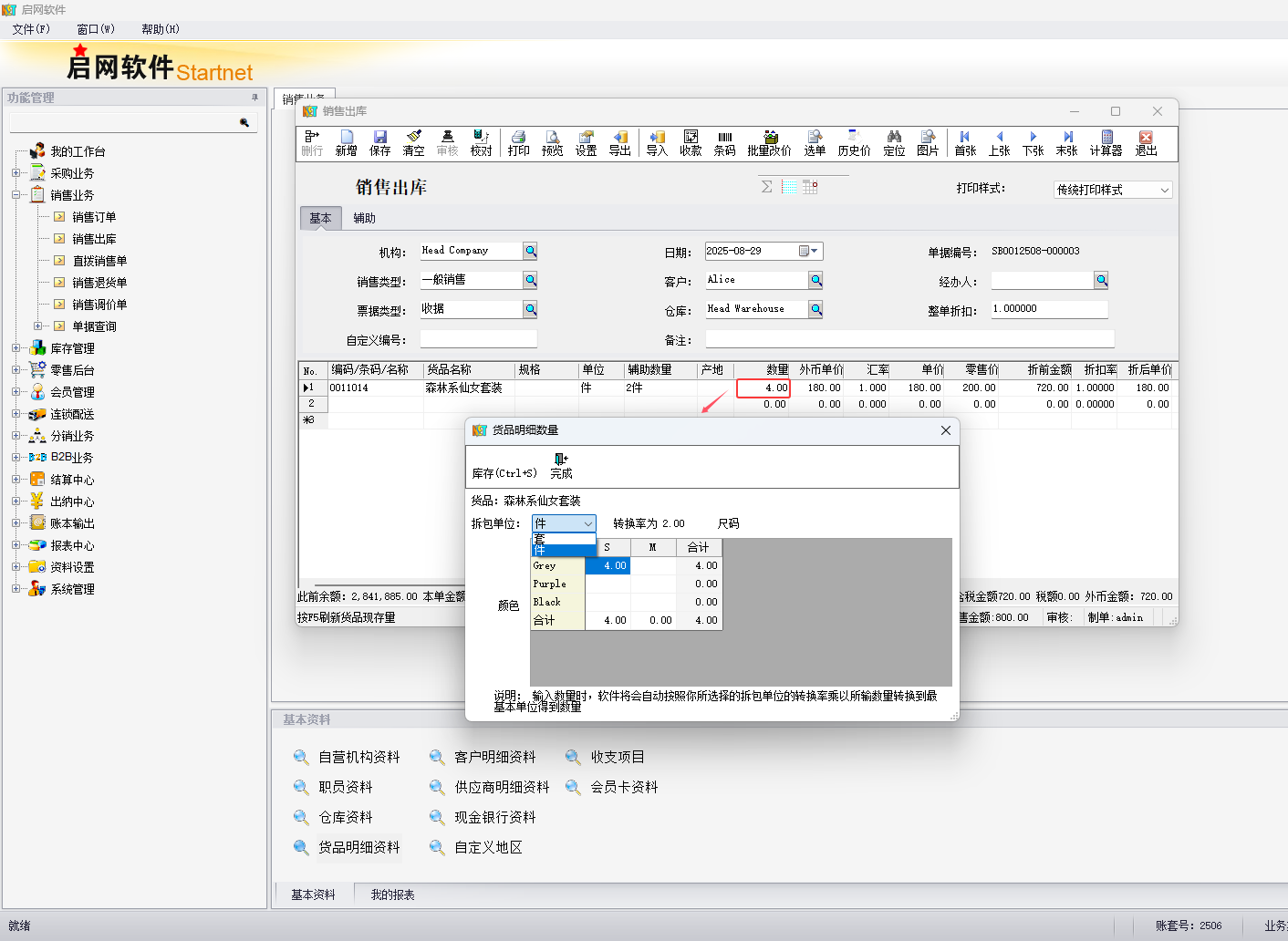The width and height of the screenshot is (1288, 941).
Task: Open the 计算器 (Calculator) tool
Action: [1106, 143]
